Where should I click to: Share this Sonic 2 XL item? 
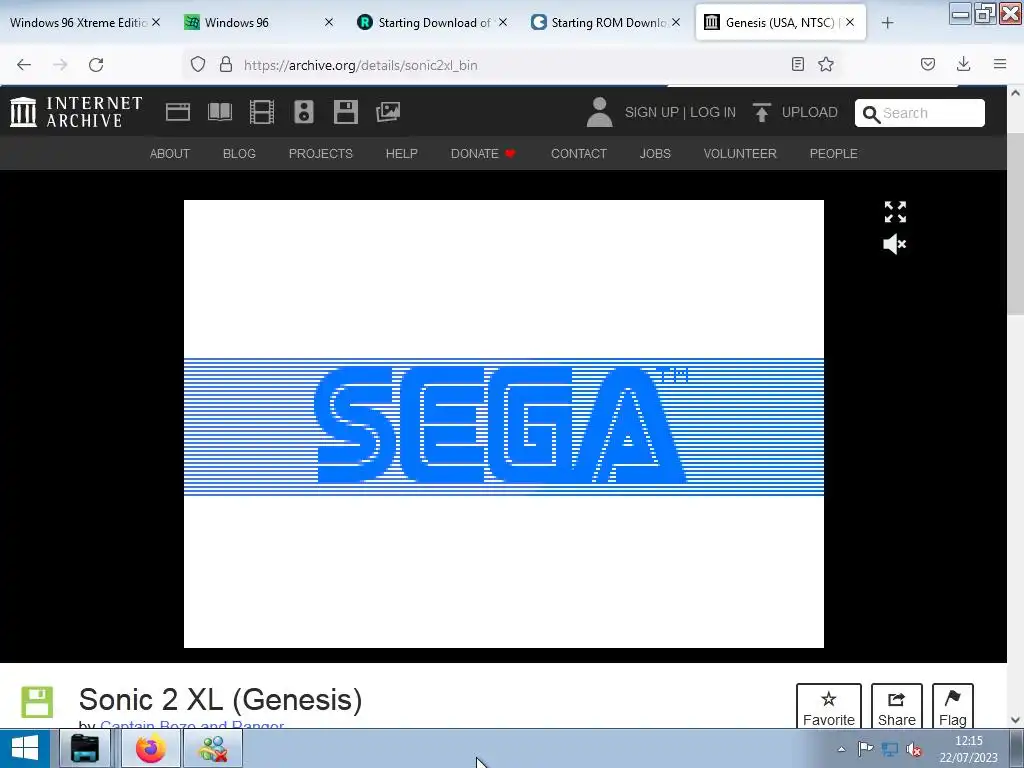(x=897, y=707)
